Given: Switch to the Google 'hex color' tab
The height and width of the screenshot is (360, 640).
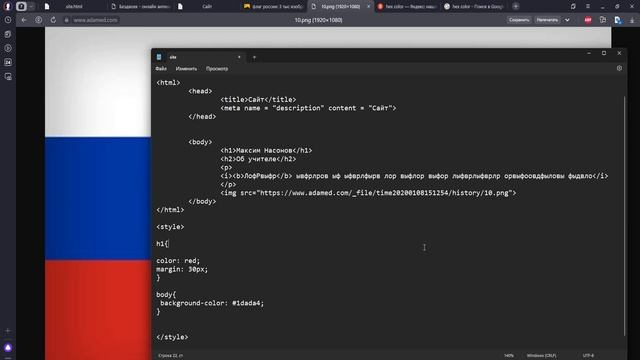Looking at the screenshot, I should point(474,7).
